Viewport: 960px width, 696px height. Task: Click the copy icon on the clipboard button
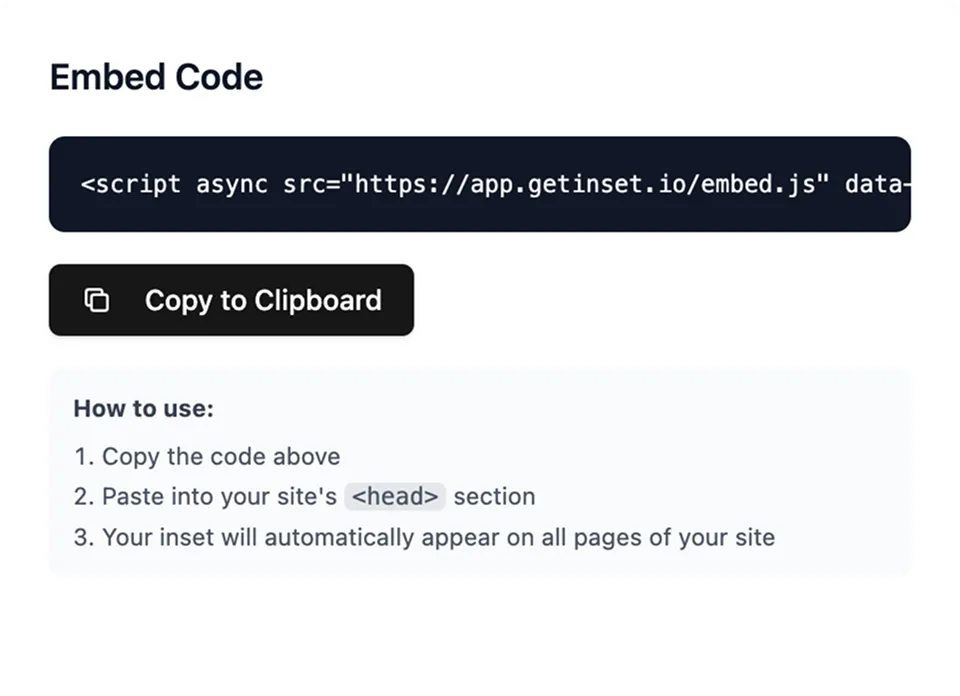pos(96,300)
